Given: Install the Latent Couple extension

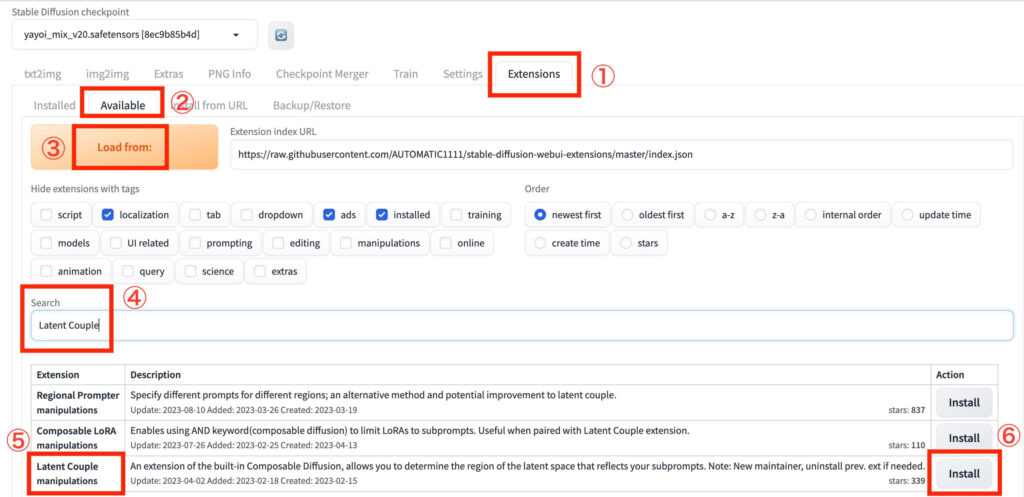Looking at the screenshot, I should [963, 471].
